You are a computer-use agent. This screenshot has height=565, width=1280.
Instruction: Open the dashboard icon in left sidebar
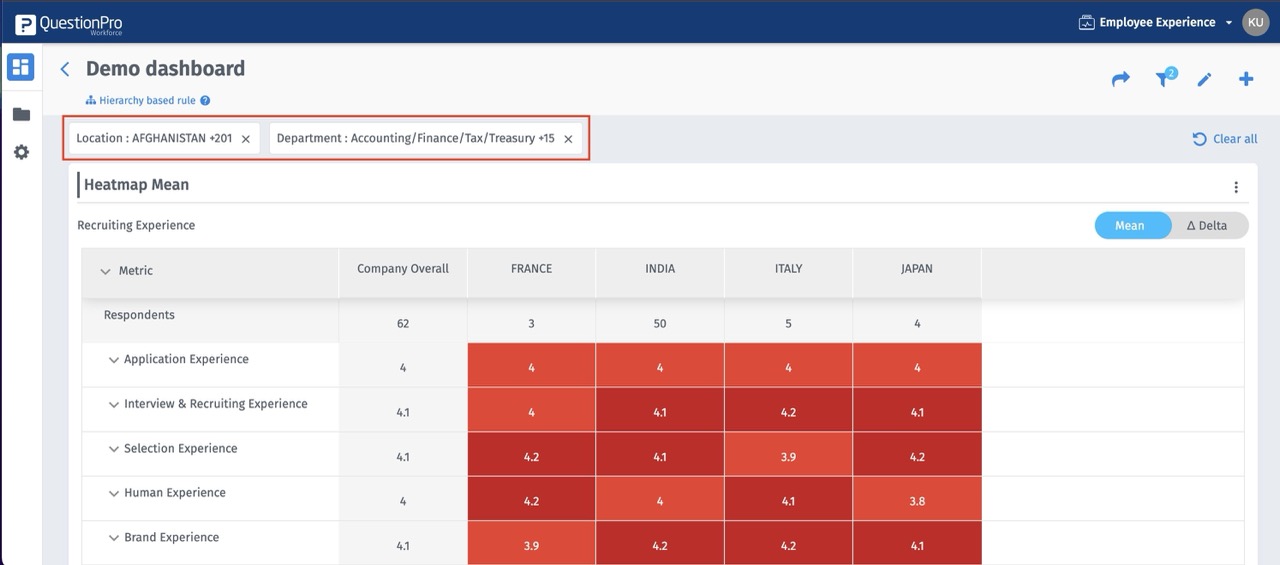click(21, 68)
